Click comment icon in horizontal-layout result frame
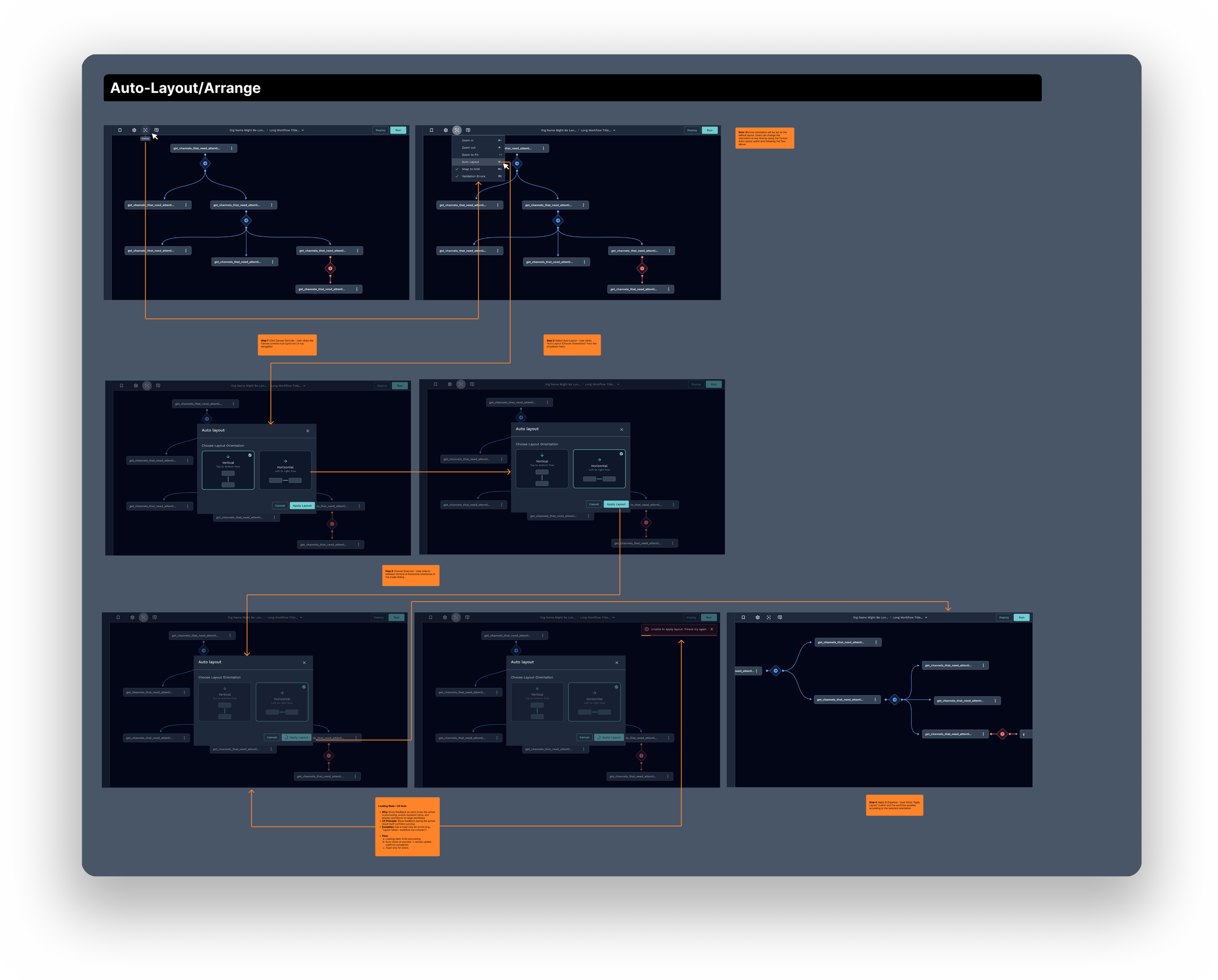Screen dimensions: 1218x980 [x=780, y=618]
